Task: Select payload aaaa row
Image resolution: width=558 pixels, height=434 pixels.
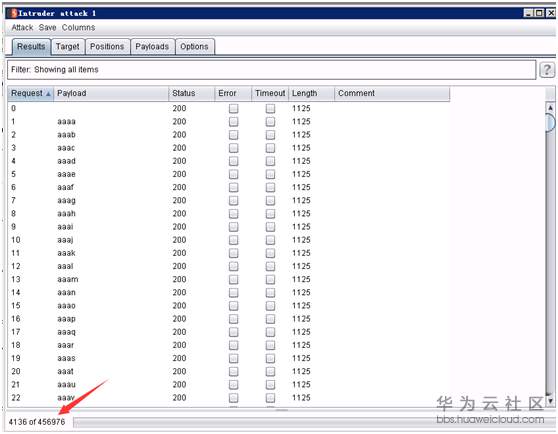Action: [228, 122]
